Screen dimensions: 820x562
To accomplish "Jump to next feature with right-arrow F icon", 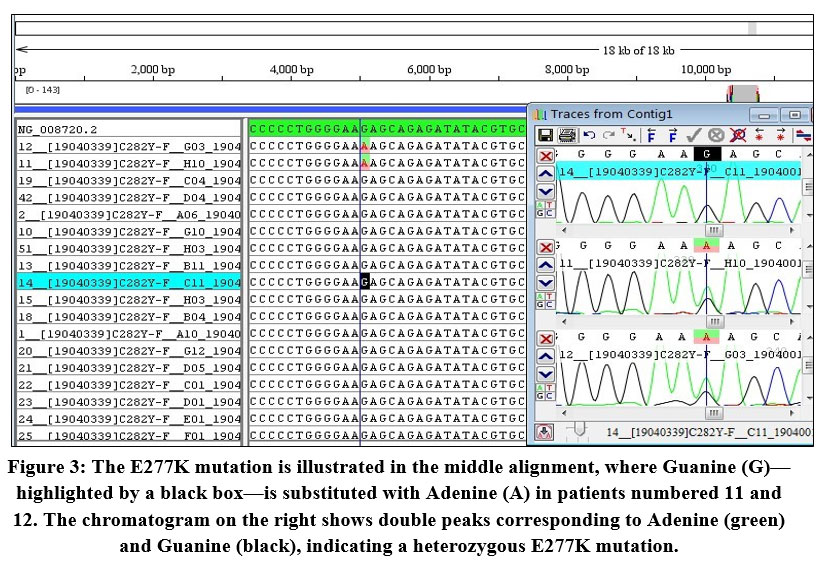I will (674, 135).
